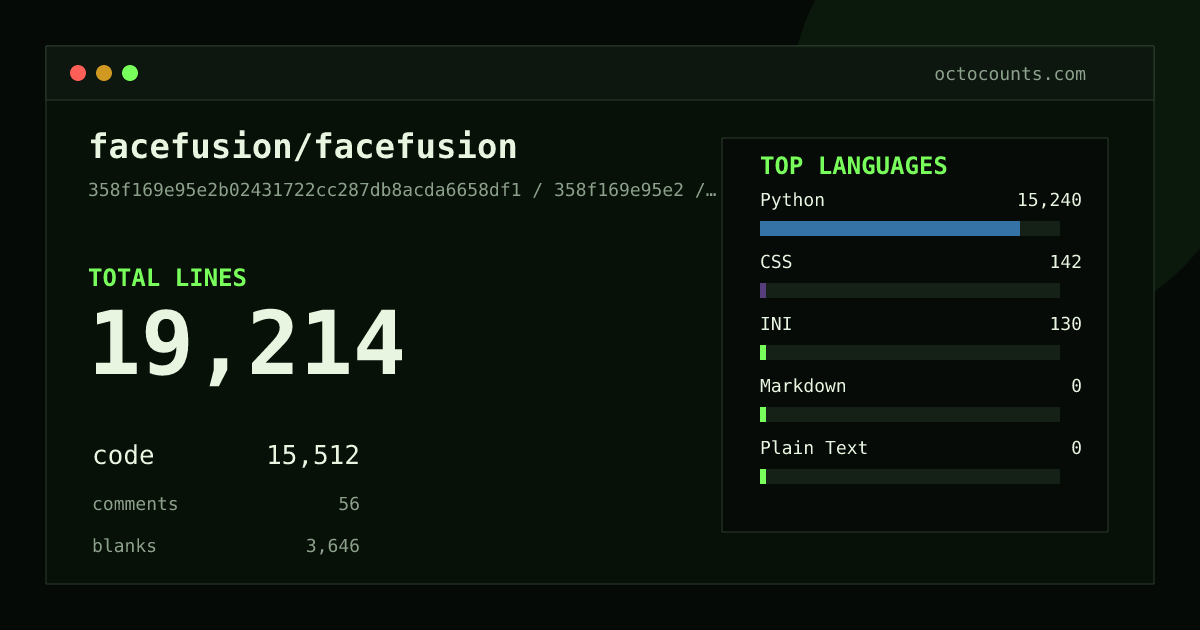Select the facefusion/facefusion repository title
This screenshot has width=1200, height=630.
tap(303, 147)
